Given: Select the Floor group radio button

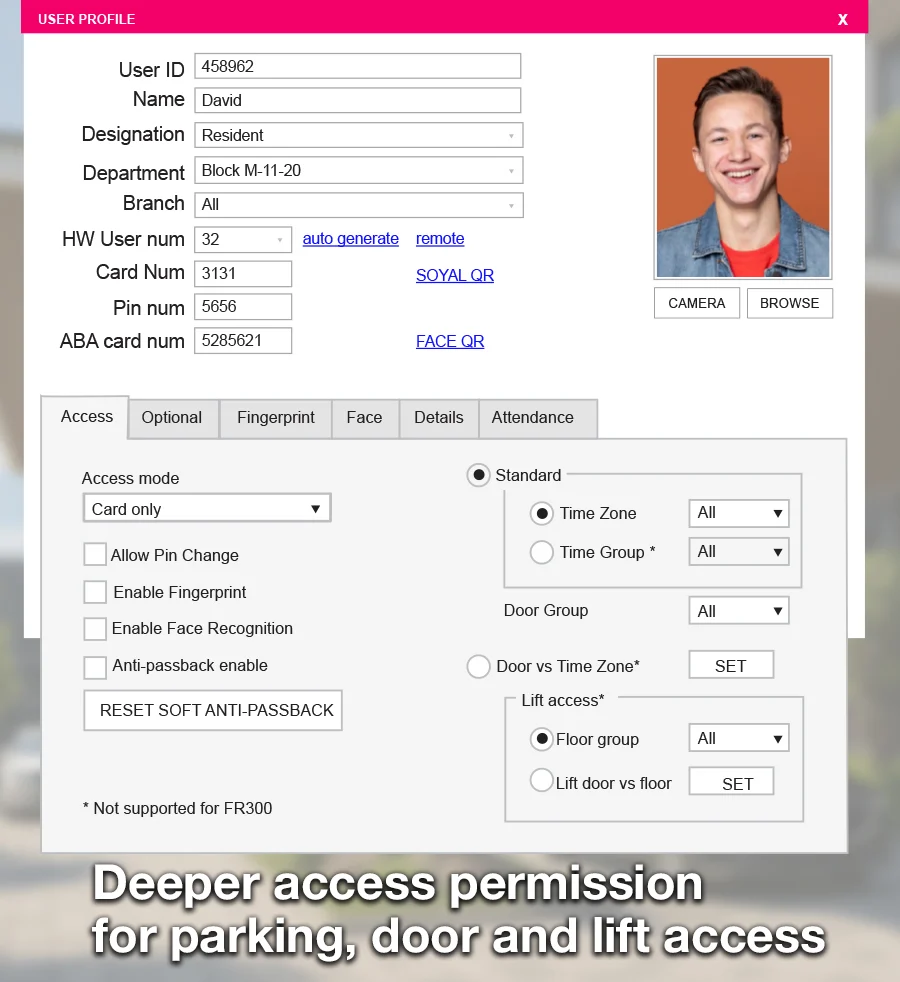Looking at the screenshot, I should point(542,739).
